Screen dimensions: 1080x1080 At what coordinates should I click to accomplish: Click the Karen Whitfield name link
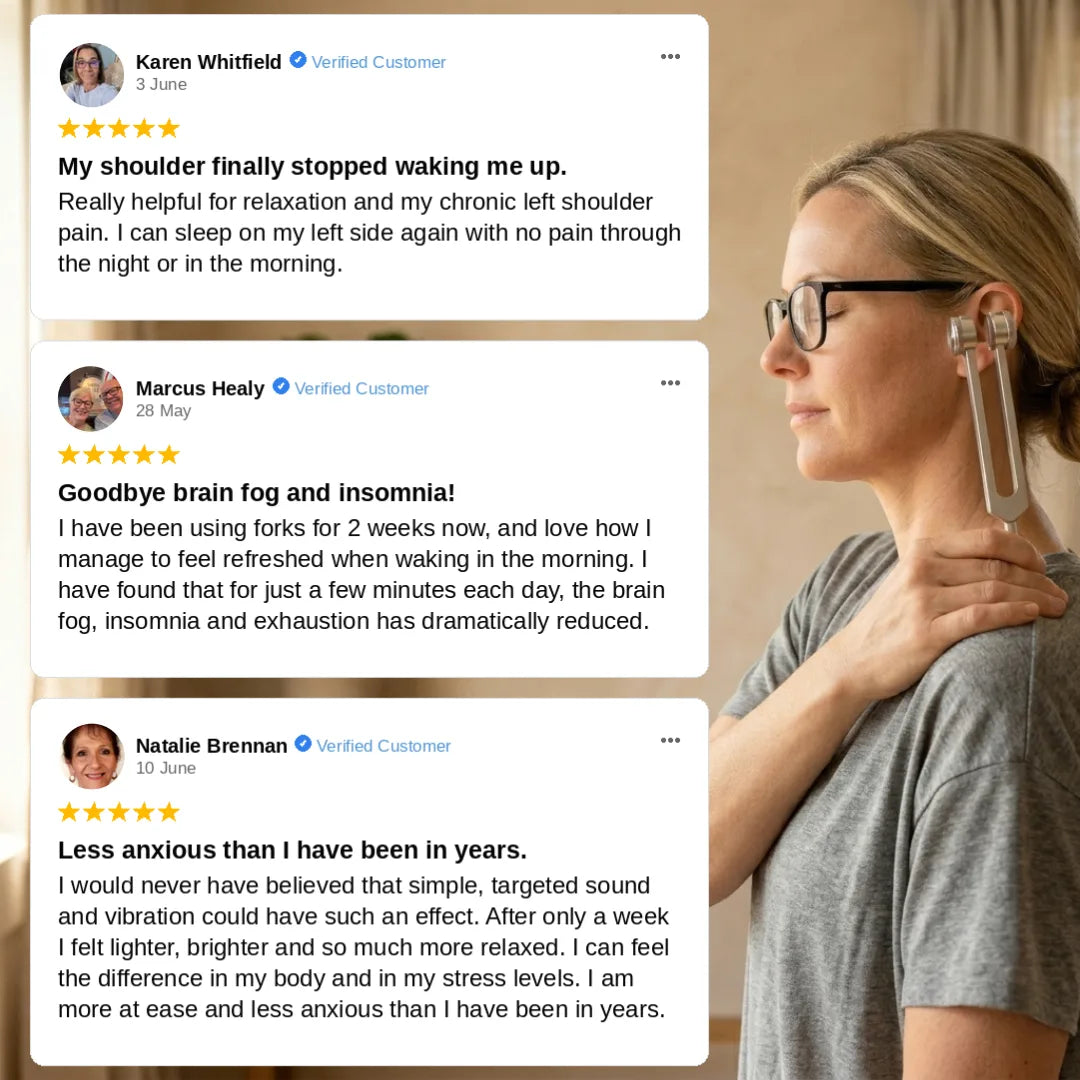click(209, 62)
